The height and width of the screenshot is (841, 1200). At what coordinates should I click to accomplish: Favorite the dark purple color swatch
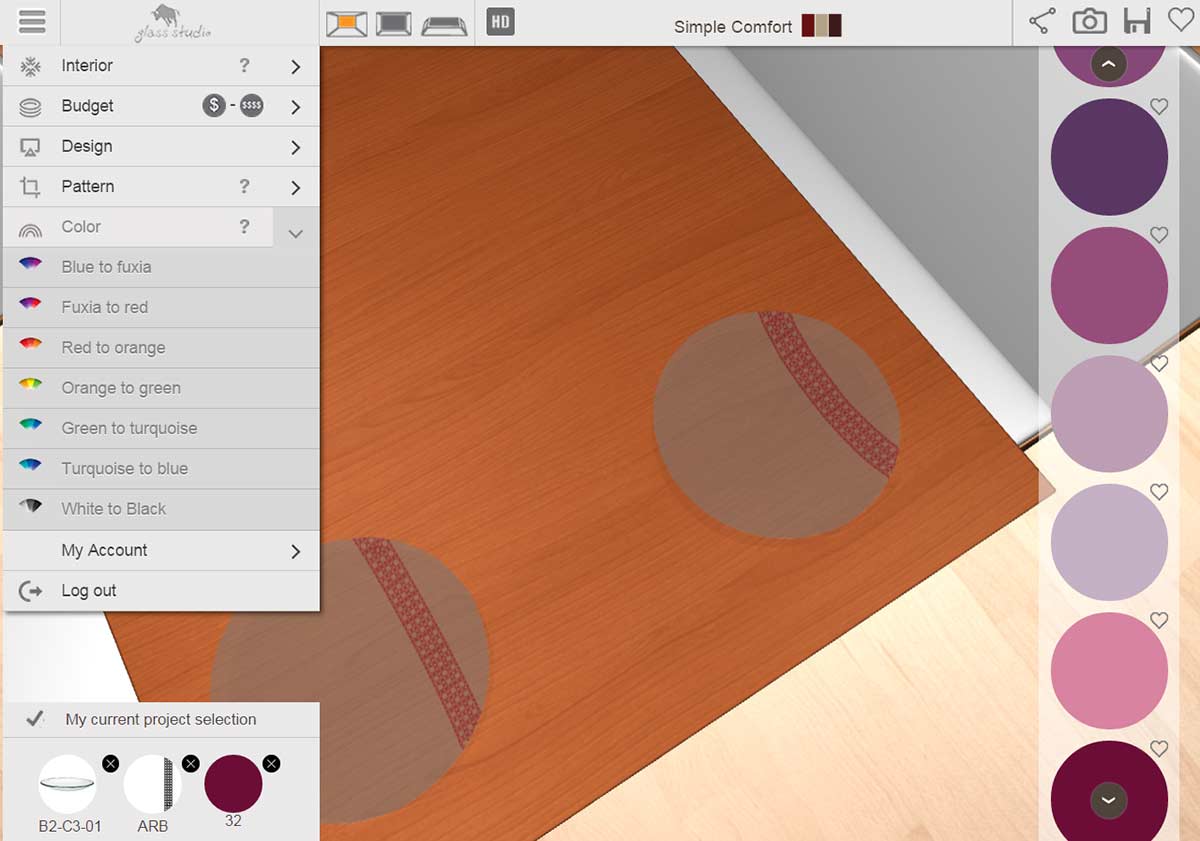click(1159, 106)
